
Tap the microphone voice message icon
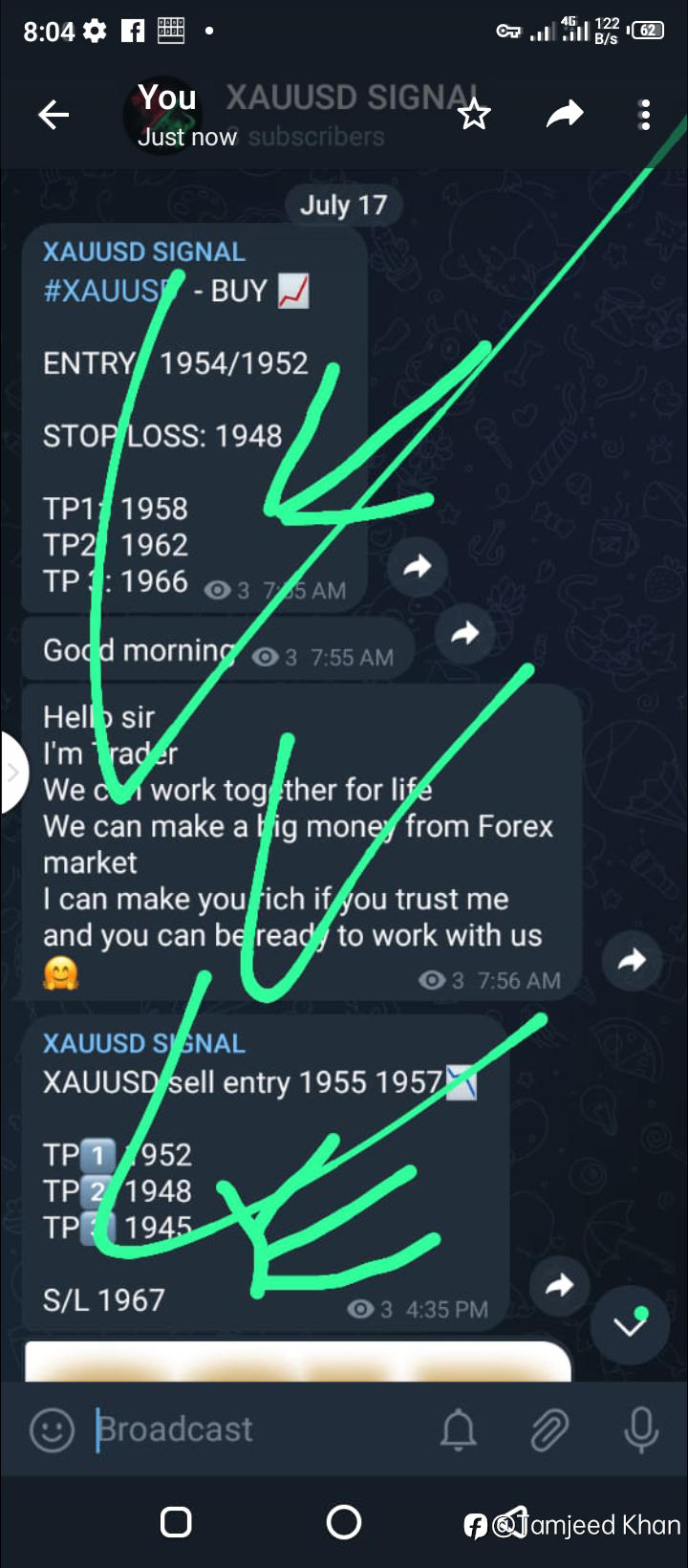click(641, 1430)
